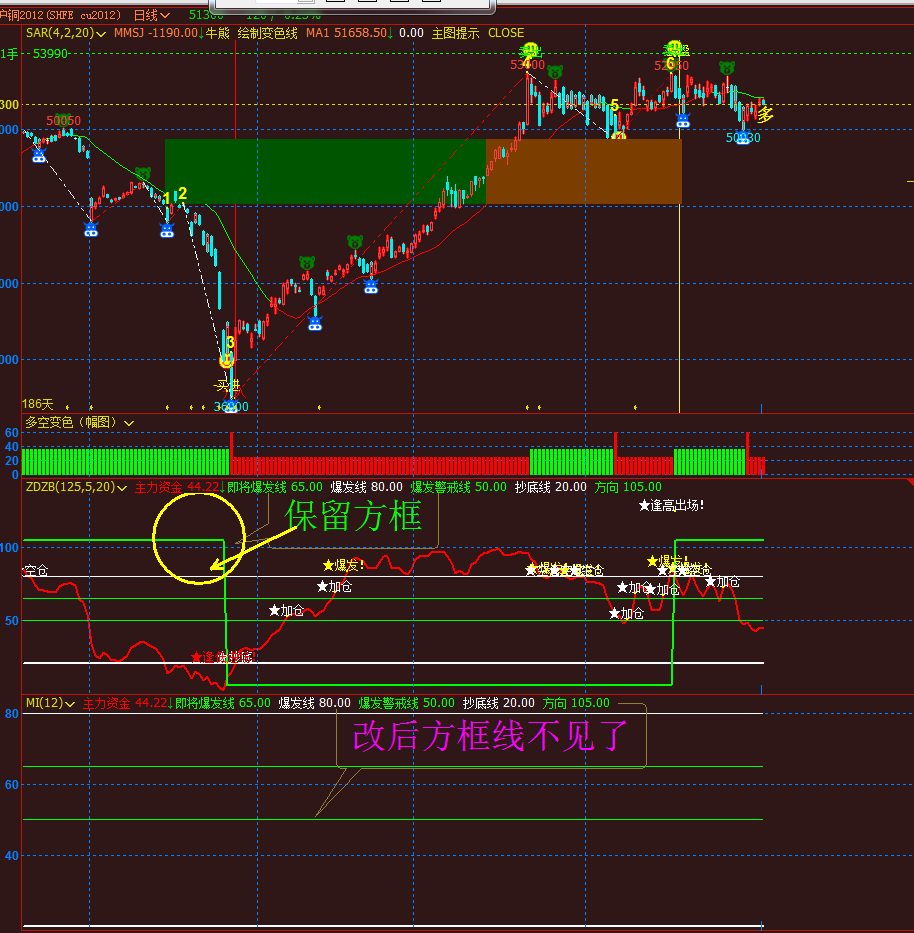Image resolution: width=914 pixels, height=933 pixels.
Task: Select the orange shaded rectangle on chart
Action: (584, 172)
